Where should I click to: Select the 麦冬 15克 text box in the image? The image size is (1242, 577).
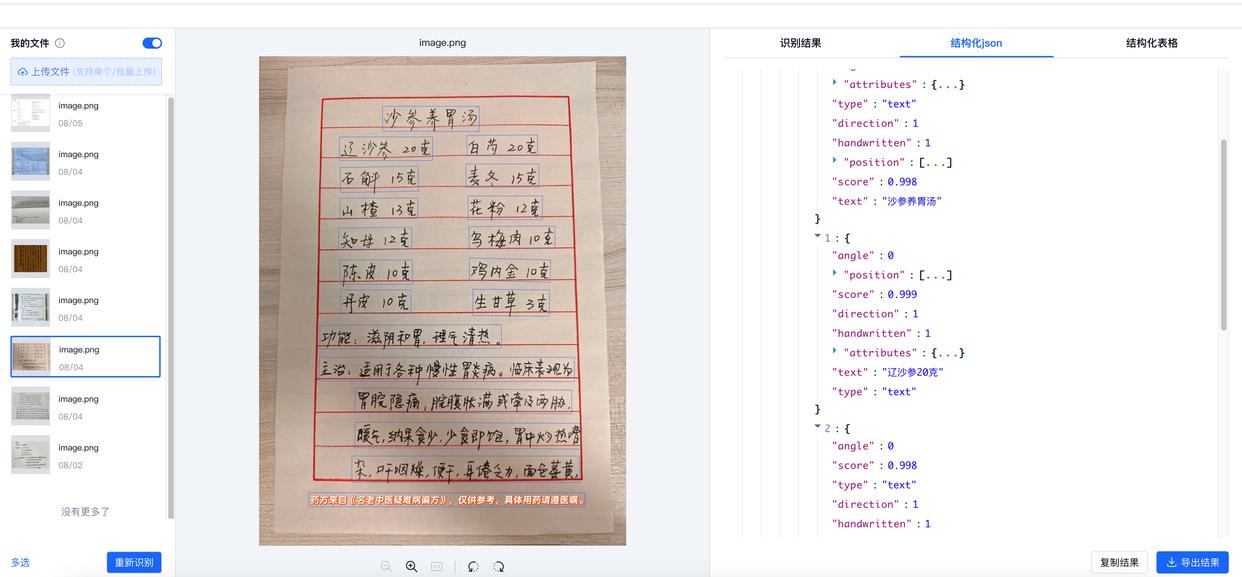502,177
